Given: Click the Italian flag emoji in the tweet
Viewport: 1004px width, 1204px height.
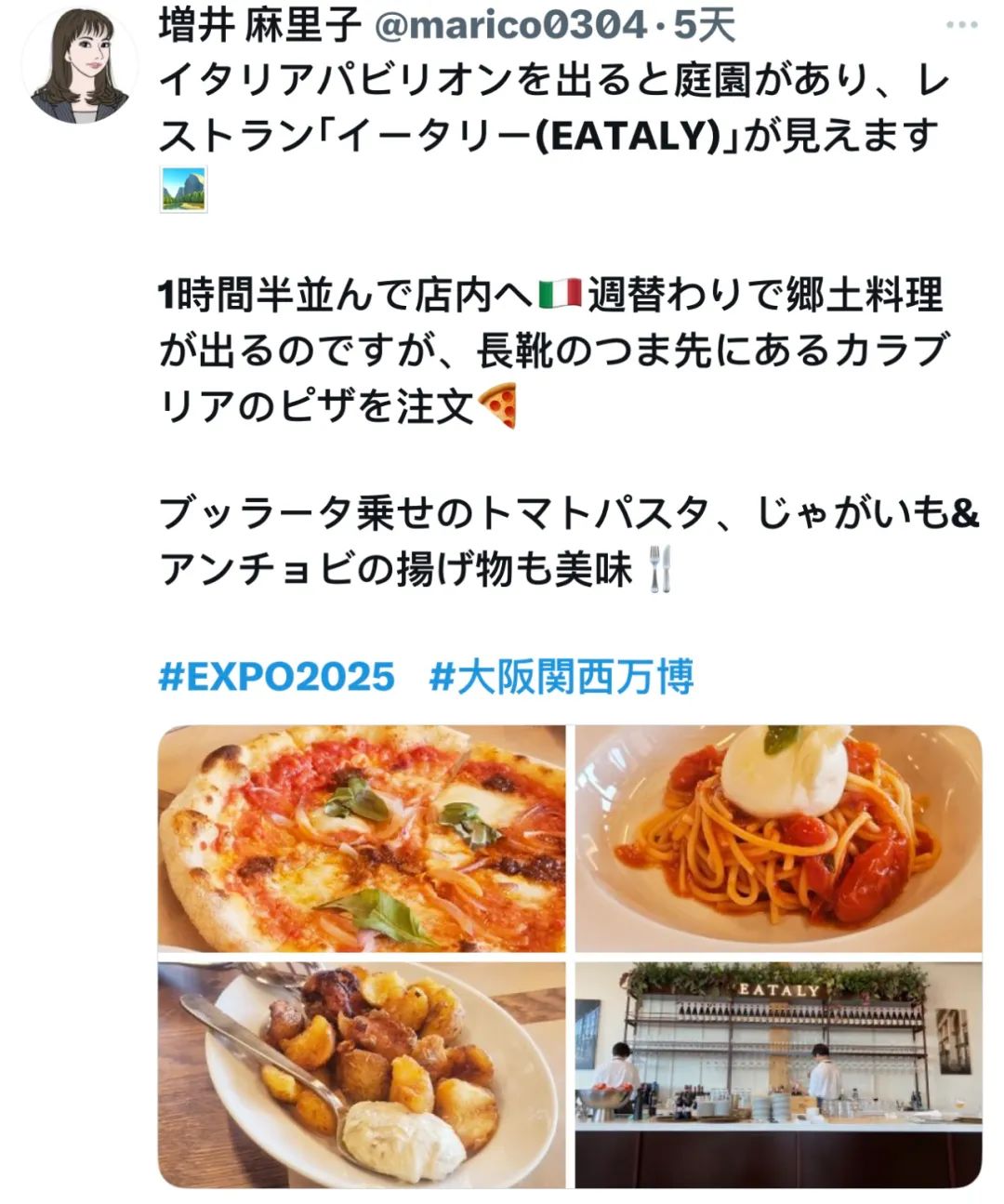Looking at the screenshot, I should click(561, 295).
